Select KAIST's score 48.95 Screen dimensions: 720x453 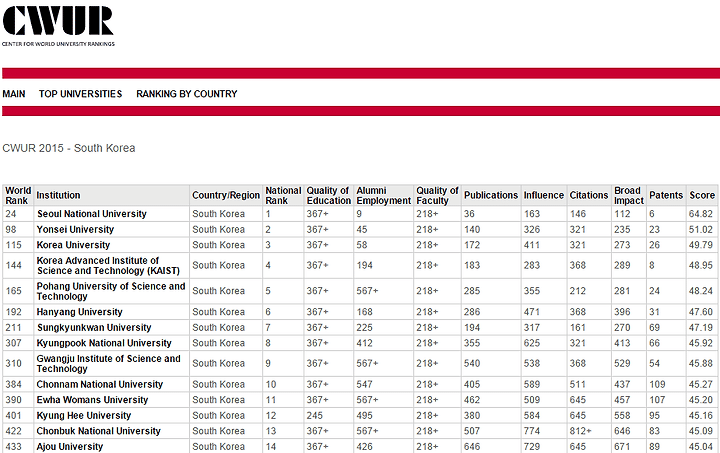[x=701, y=265]
